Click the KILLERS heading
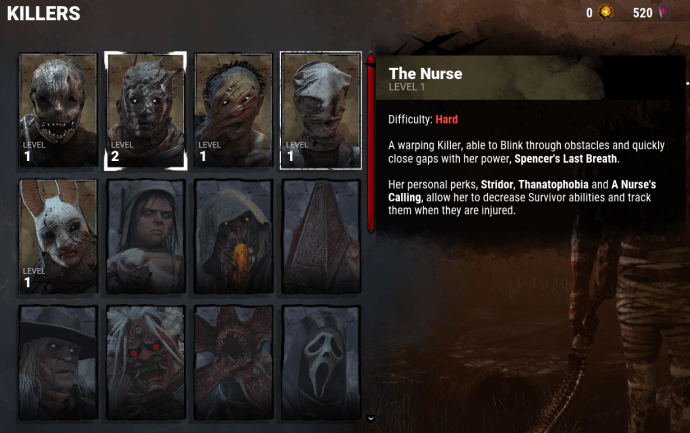 44,13
